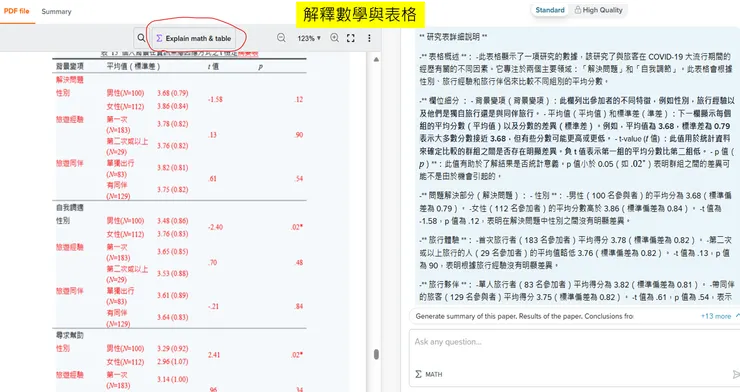Click the t value -2.40 cell
Viewport: 740px width, 392px height.
coord(216,227)
